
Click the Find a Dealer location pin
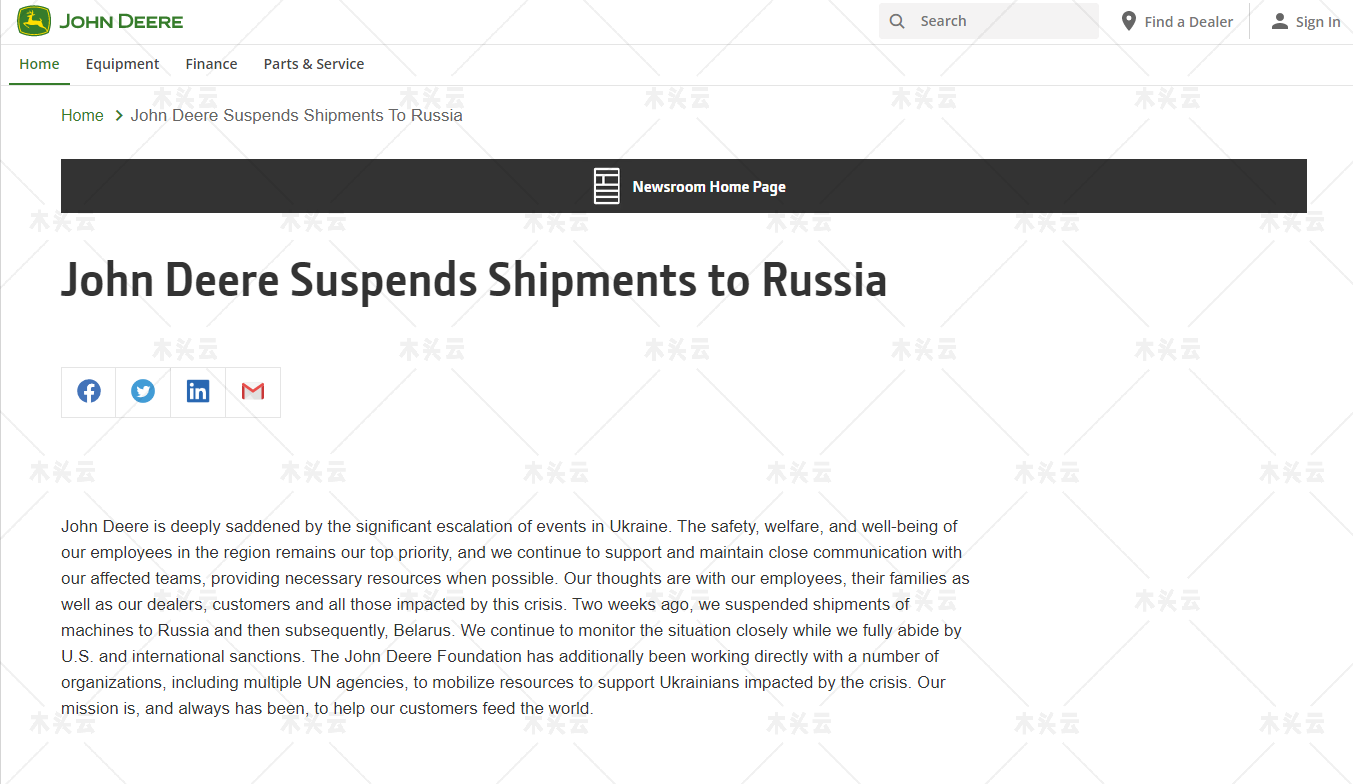tap(1128, 21)
